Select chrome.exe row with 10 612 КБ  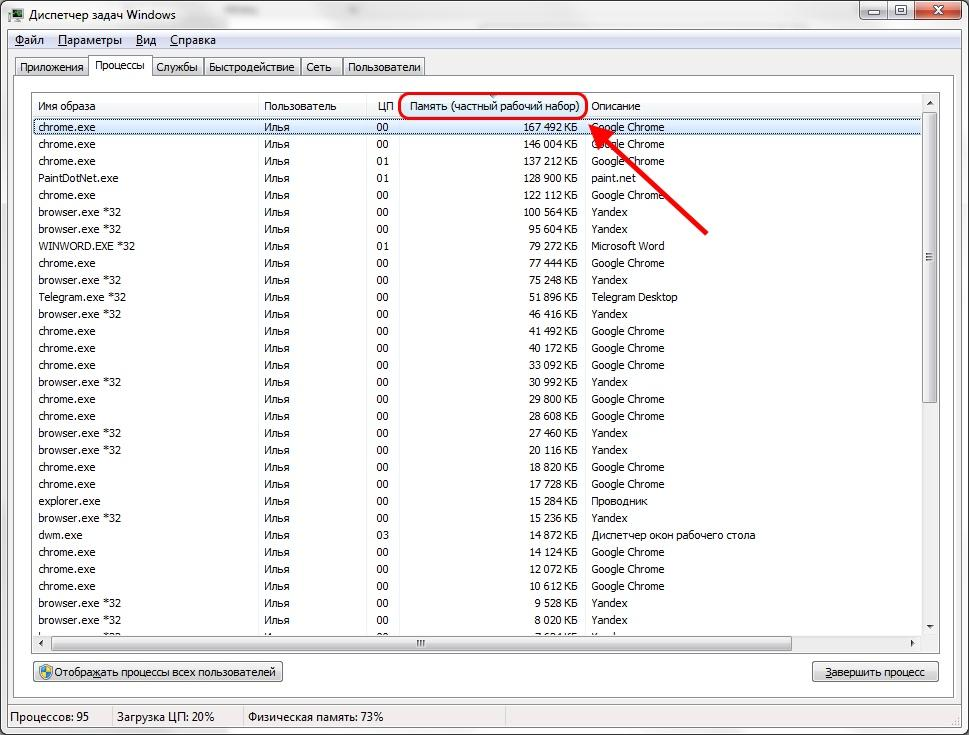pyautogui.click(x=476, y=586)
